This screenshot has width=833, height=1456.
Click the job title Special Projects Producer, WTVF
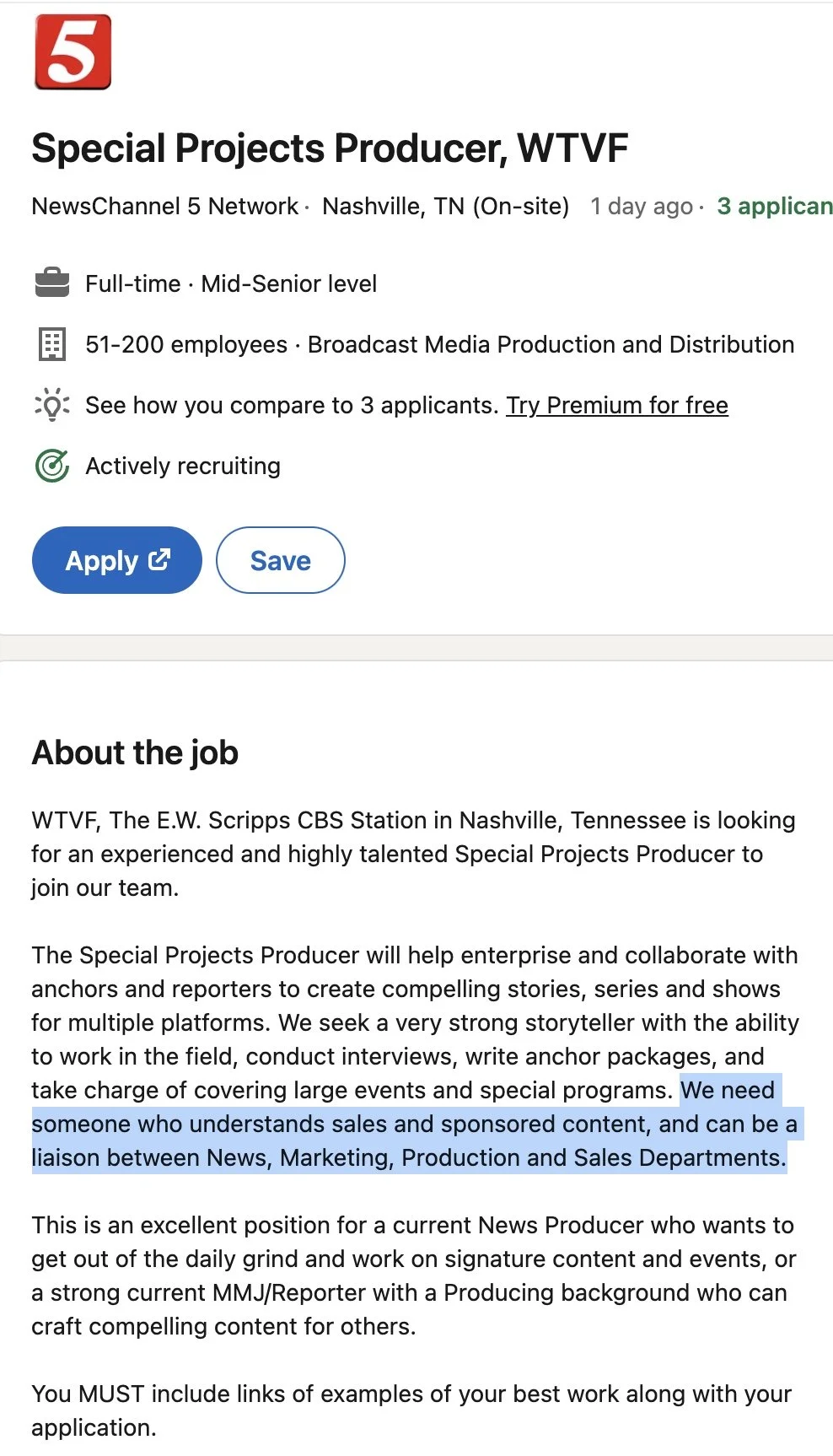tap(330, 148)
